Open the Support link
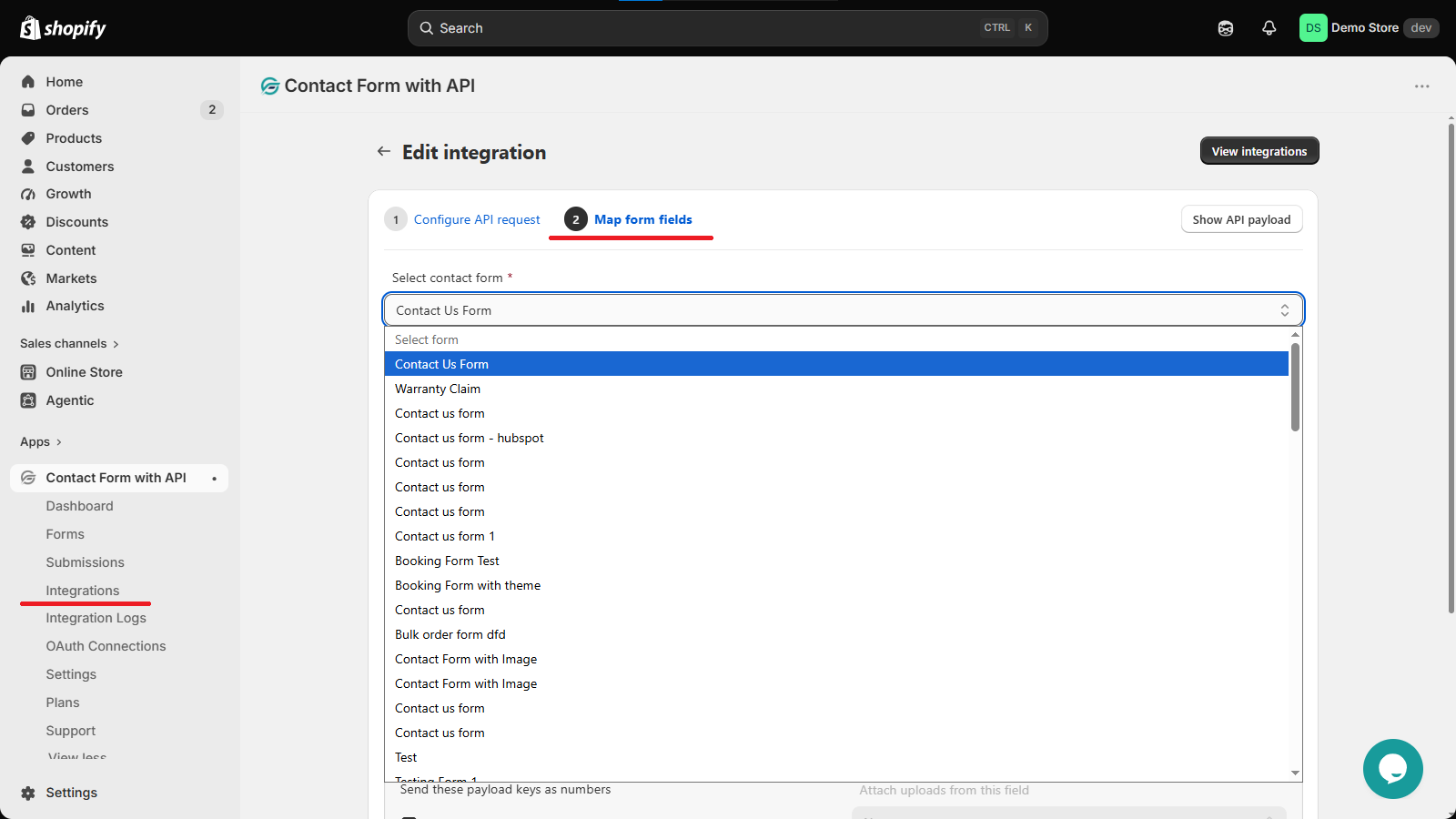This screenshot has width=1456, height=819. tap(71, 731)
